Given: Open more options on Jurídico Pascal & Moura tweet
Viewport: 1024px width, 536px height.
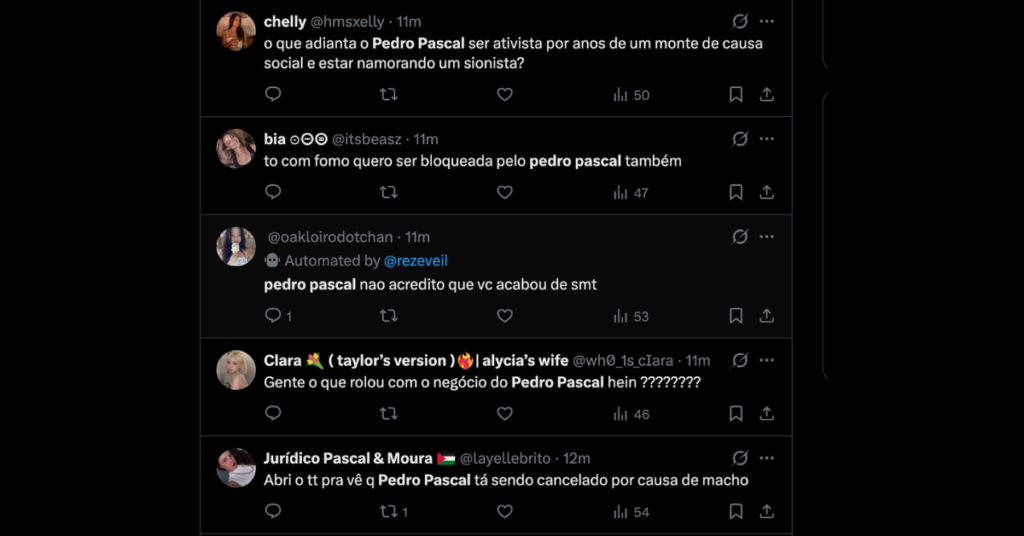Looking at the screenshot, I should click(767, 458).
